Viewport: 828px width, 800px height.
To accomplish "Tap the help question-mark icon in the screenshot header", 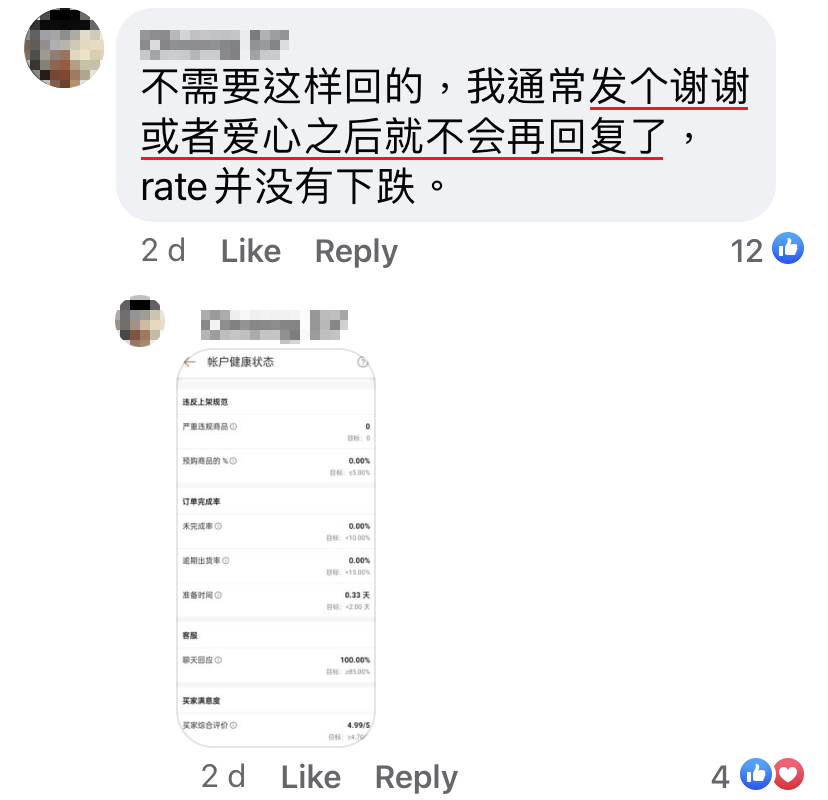I will click(362, 362).
